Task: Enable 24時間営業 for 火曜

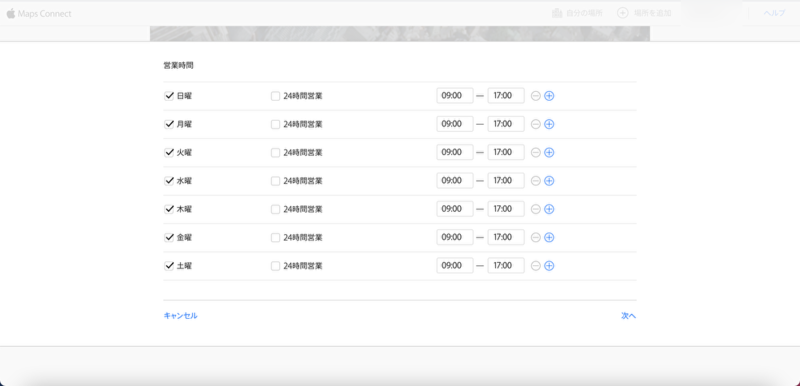Action: [x=276, y=152]
